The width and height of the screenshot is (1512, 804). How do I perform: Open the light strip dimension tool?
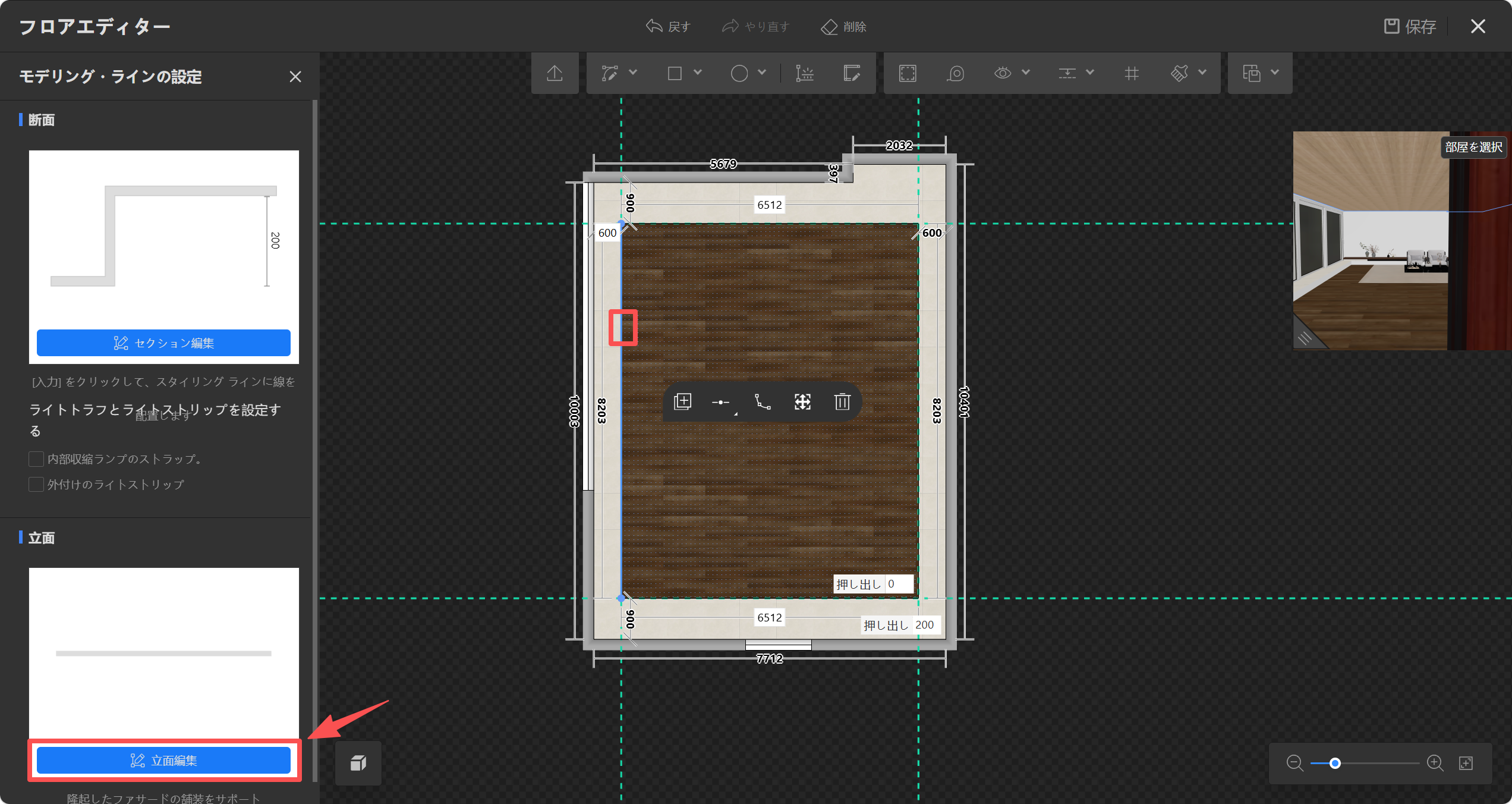pos(805,73)
